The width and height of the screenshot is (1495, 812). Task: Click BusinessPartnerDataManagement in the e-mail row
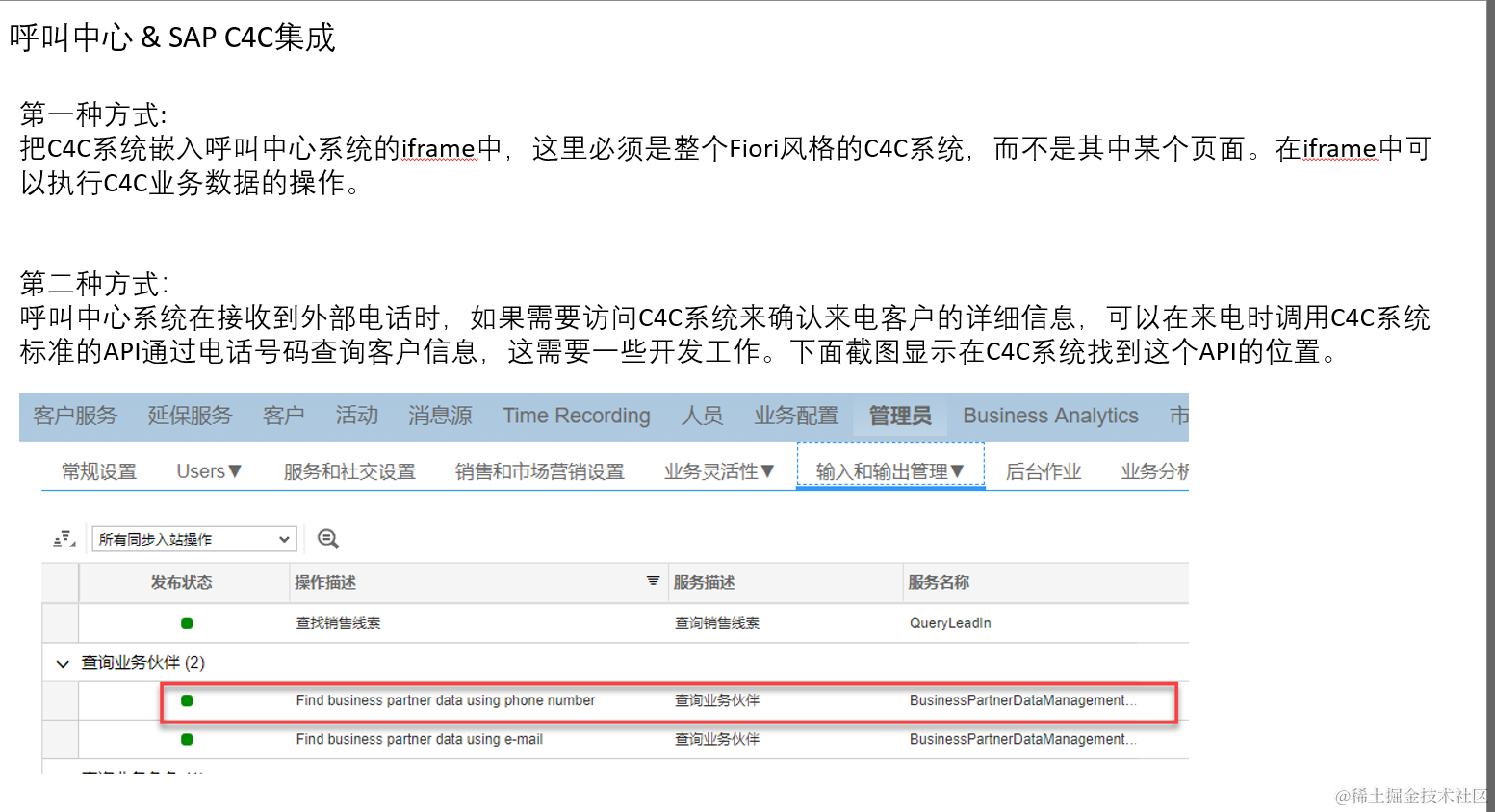tap(1023, 739)
